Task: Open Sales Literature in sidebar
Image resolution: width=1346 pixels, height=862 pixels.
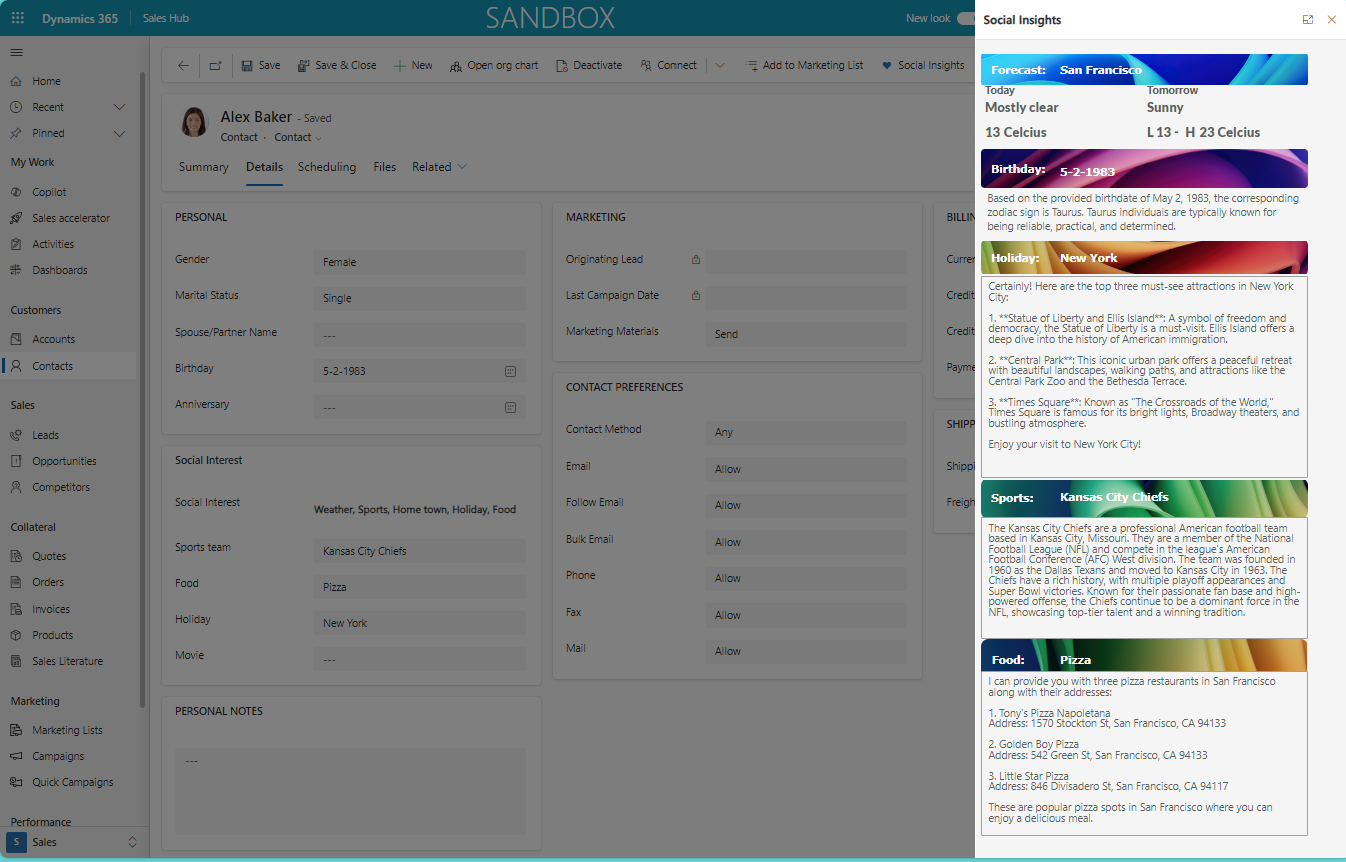Action: tap(68, 661)
